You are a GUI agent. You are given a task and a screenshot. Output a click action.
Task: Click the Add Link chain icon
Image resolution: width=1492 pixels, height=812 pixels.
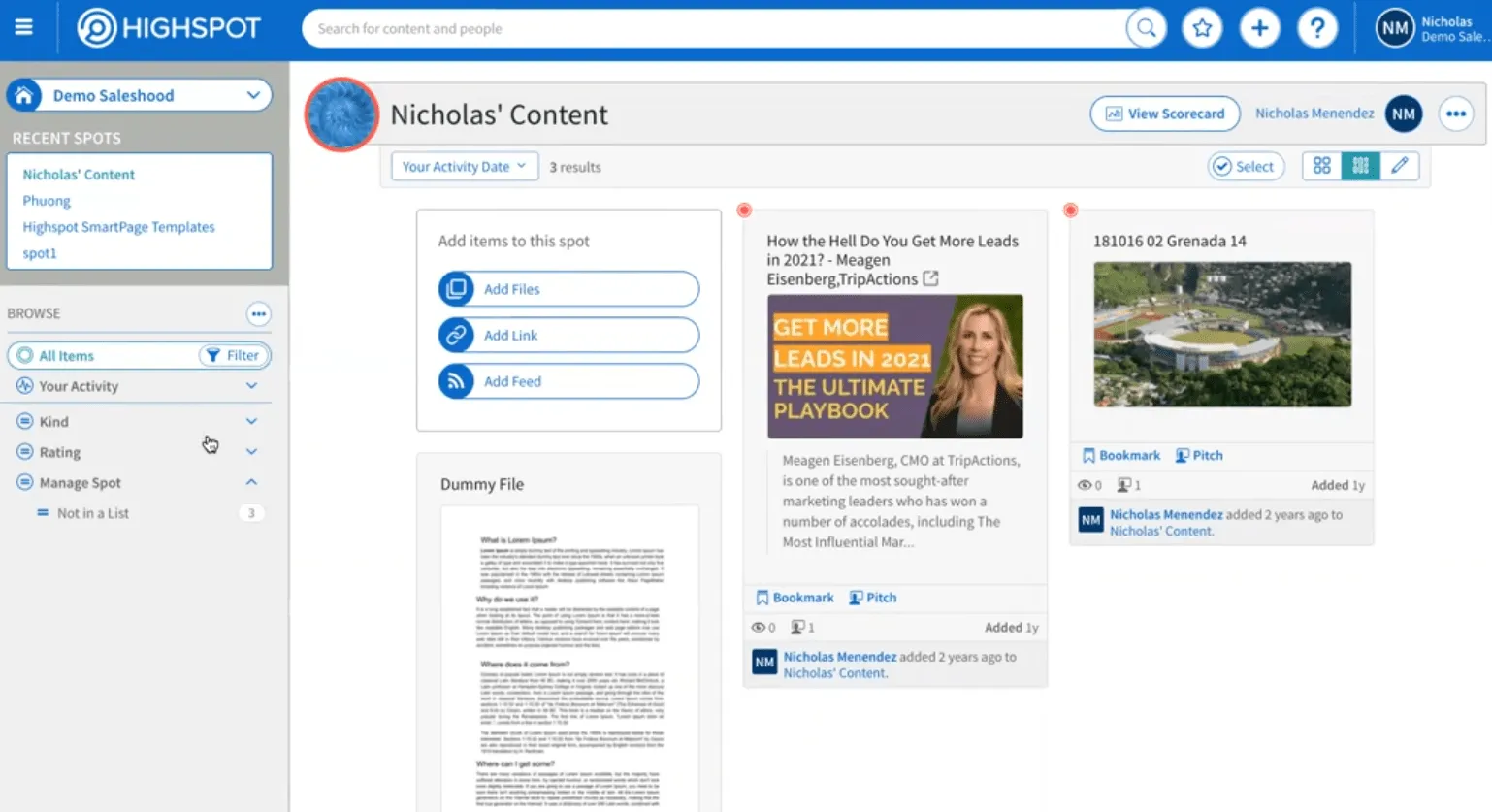click(x=456, y=335)
